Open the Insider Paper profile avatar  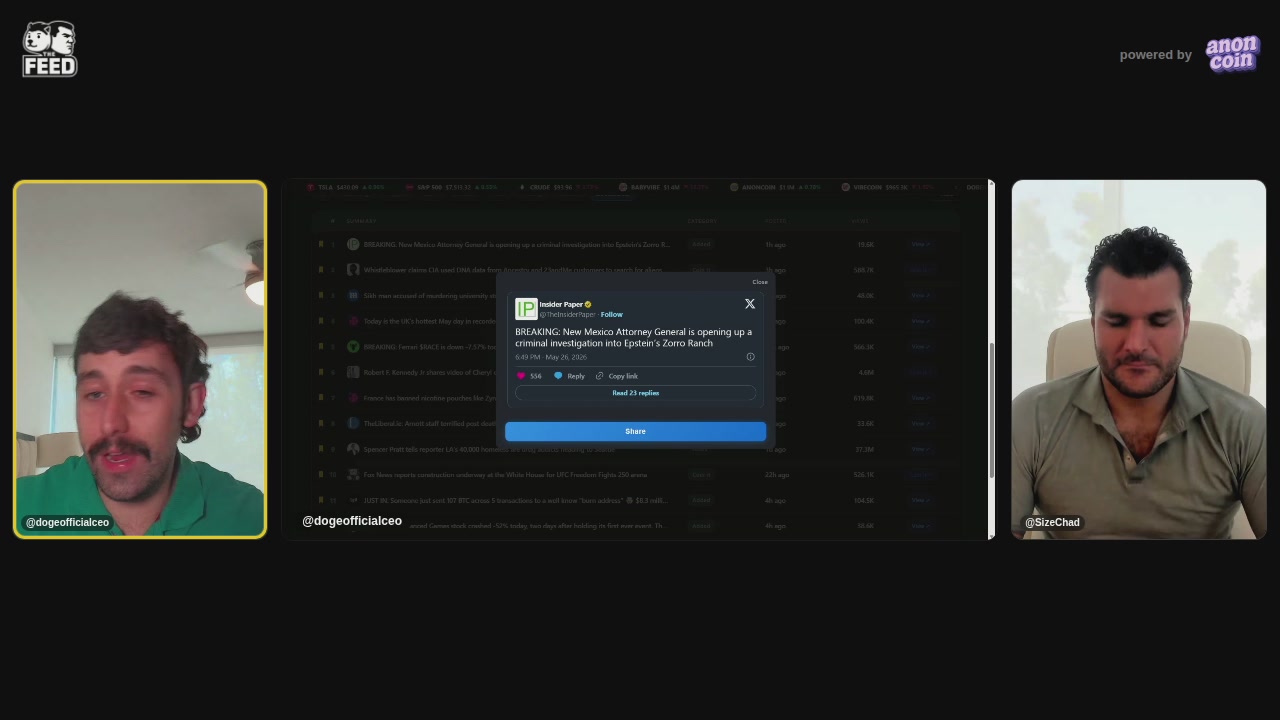526,308
